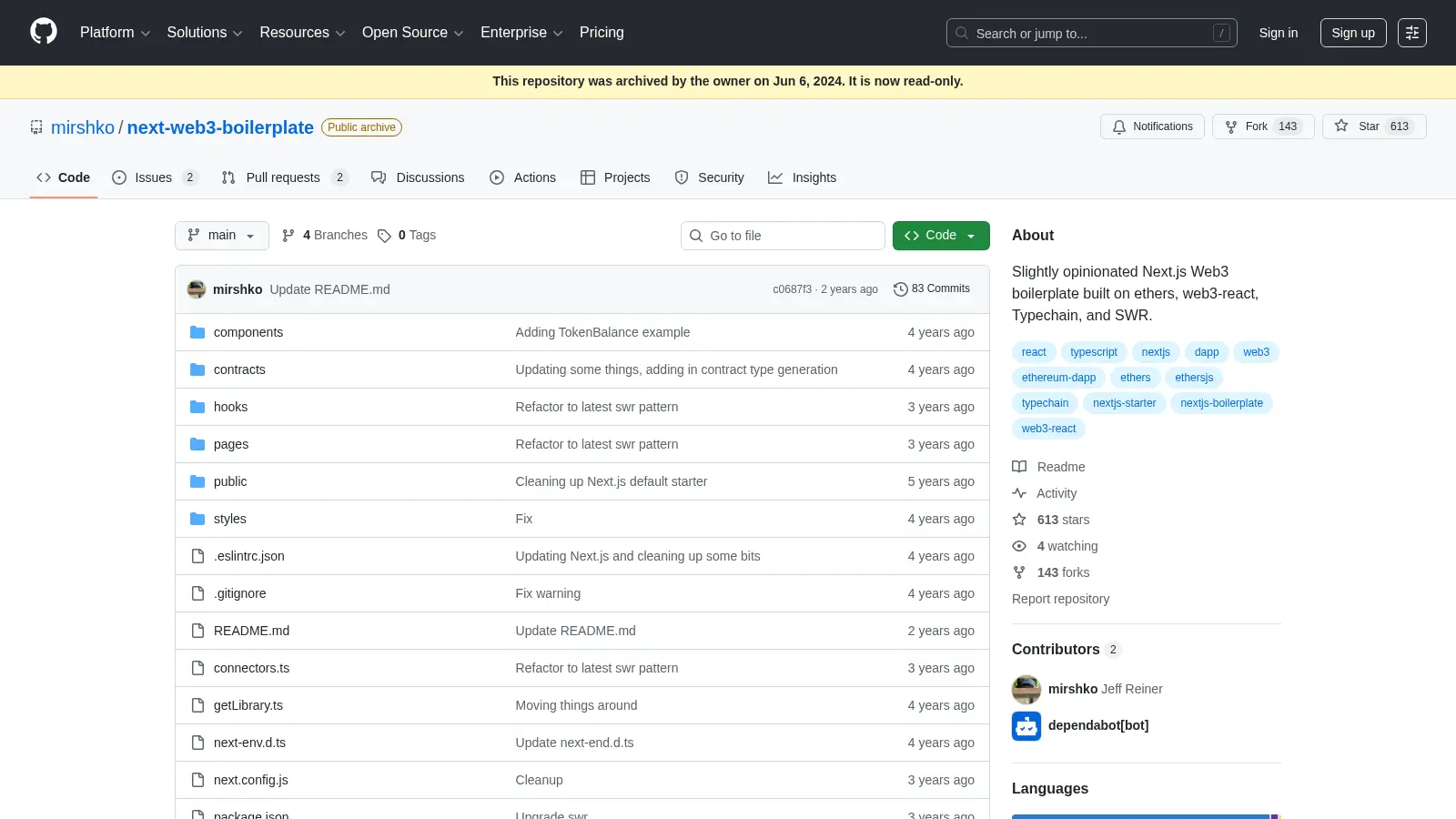This screenshot has width=1456, height=819.
Task: View 0 Tags link
Action: (407, 235)
